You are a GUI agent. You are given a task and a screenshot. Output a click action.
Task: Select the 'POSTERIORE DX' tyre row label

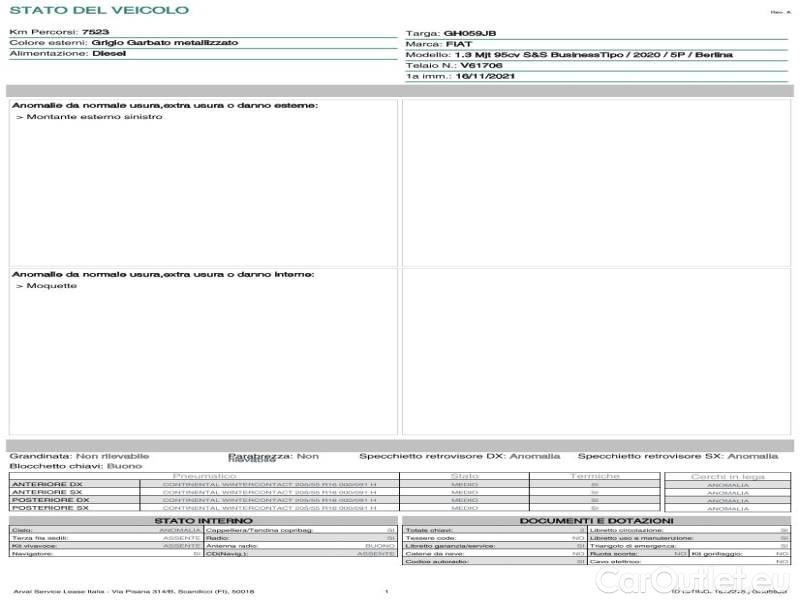click(51, 500)
